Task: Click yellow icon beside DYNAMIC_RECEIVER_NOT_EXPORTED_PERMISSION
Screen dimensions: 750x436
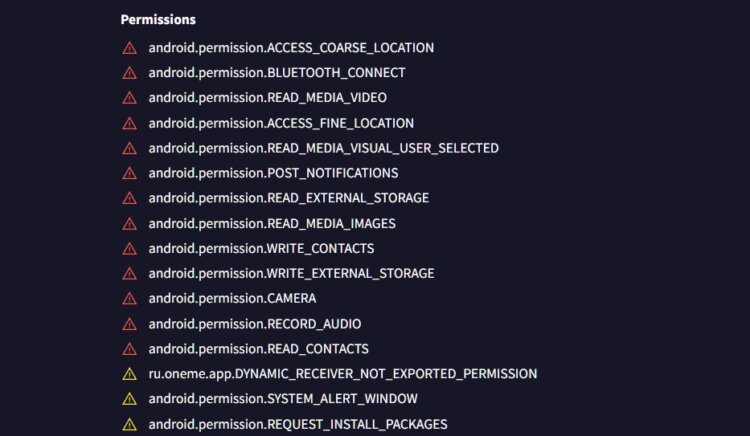Action: point(129,374)
